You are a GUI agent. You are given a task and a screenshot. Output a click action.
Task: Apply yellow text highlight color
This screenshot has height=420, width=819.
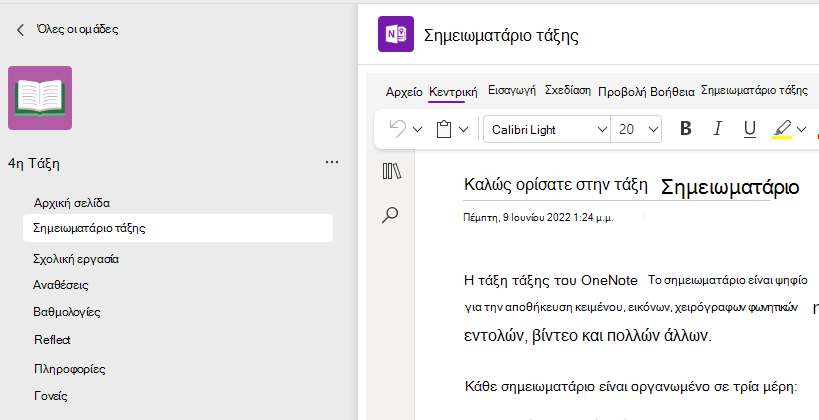click(782, 129)
